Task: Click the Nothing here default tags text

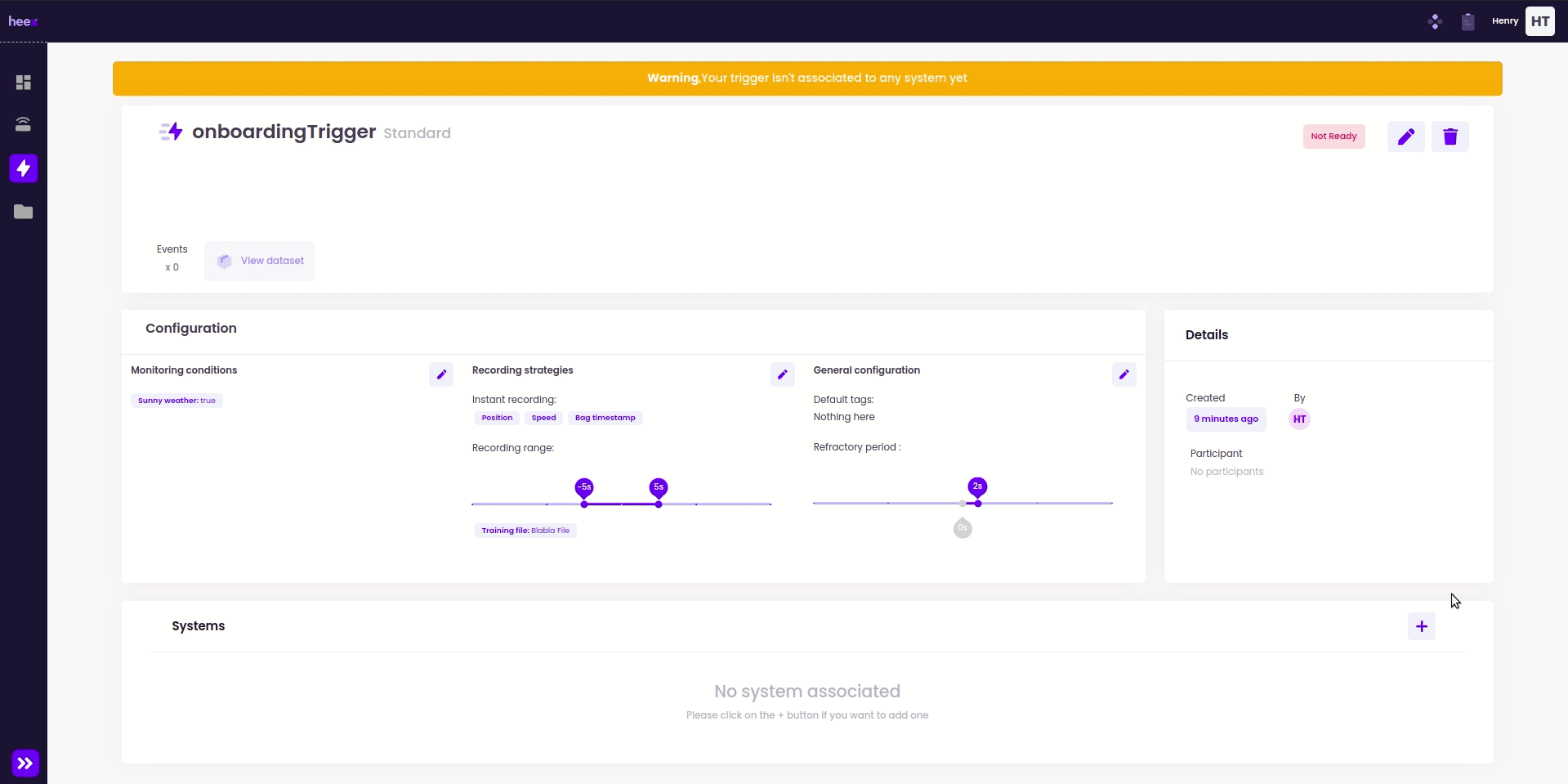Action: click(x=844, y=417)
